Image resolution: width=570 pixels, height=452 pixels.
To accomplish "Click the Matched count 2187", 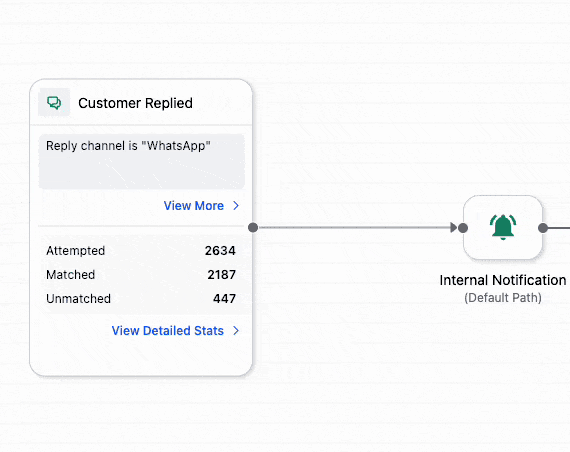I will click(222, 275).
